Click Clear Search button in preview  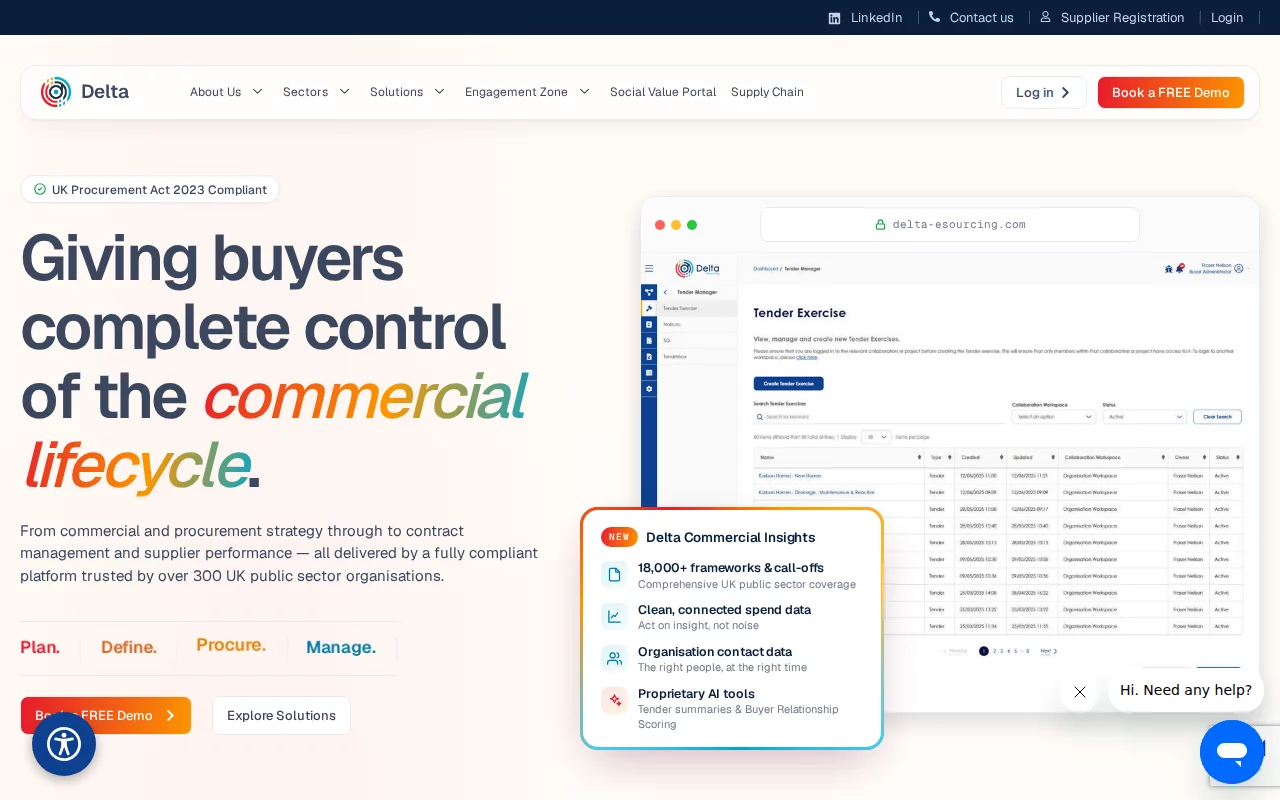tap(1217, 416)
